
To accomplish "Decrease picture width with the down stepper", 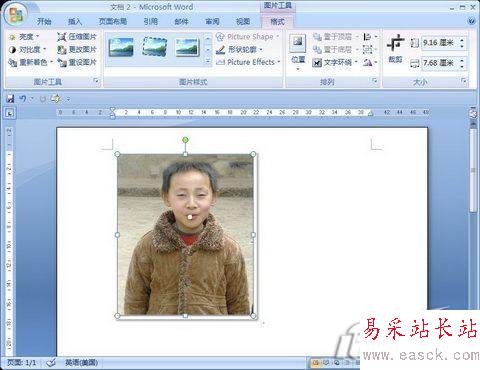I will coord(462,66).
